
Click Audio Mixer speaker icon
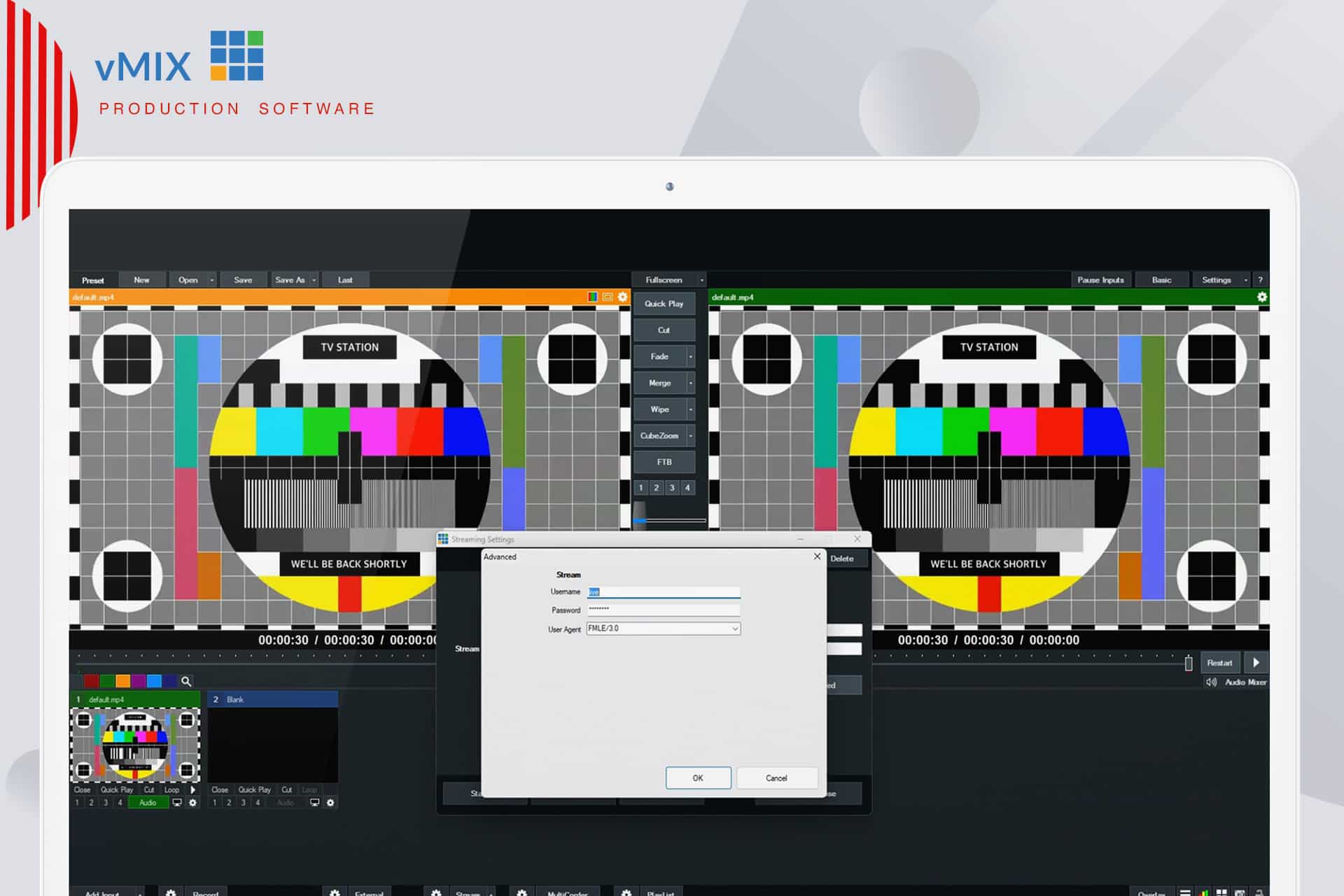1212,682
